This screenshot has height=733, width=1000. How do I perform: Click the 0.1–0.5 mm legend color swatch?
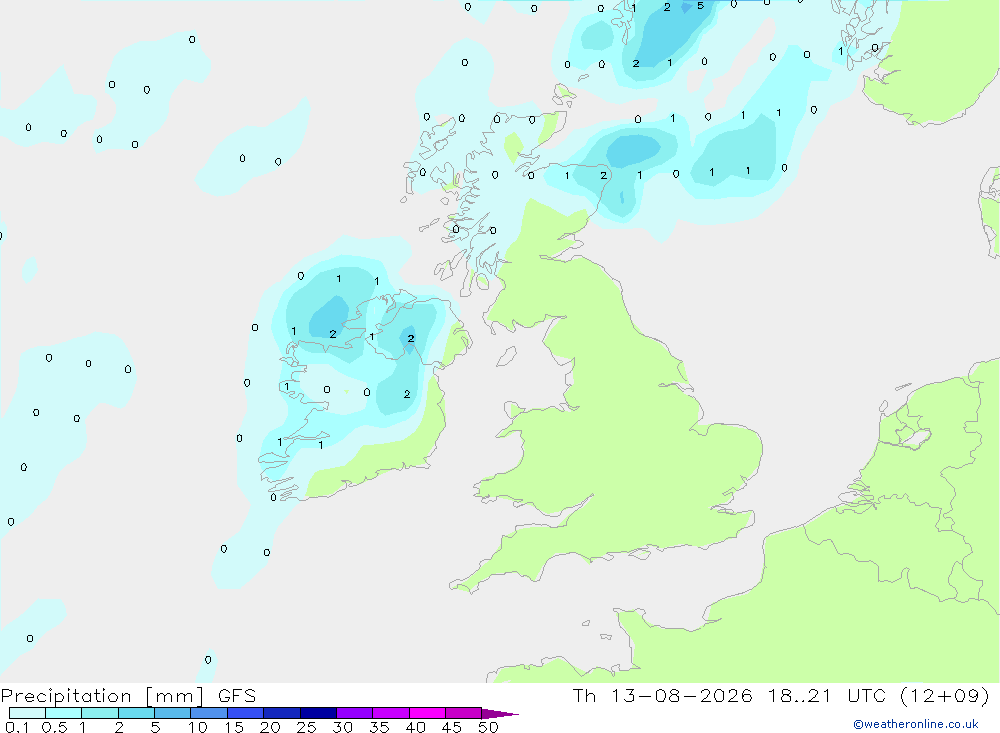(27, 713)
